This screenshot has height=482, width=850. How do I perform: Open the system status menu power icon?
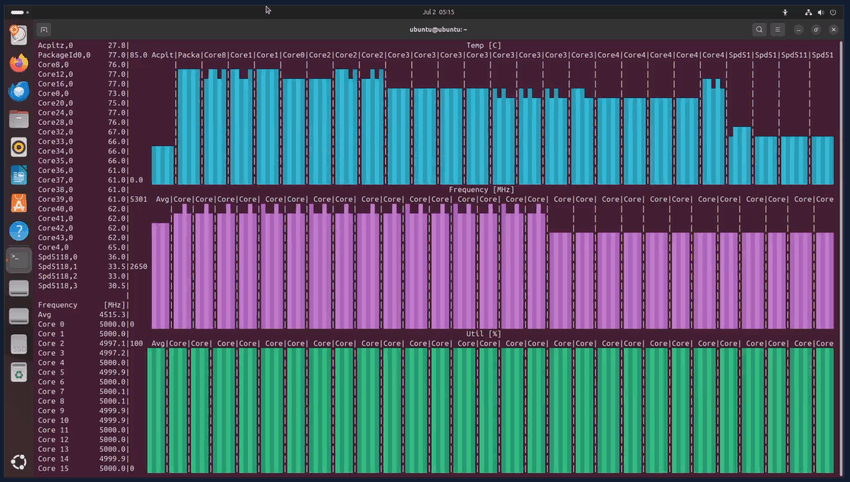pyautogui.click(x=835, y=12)
